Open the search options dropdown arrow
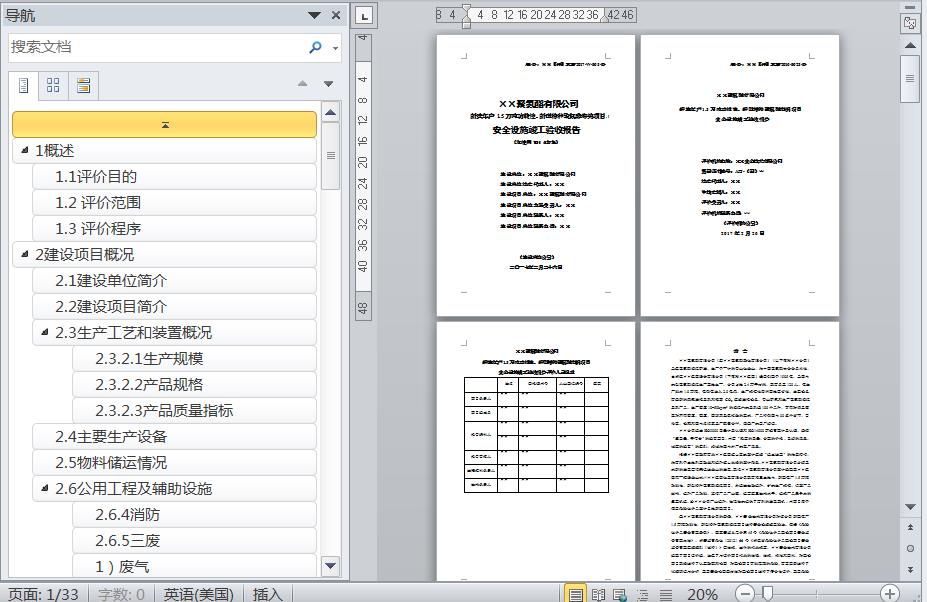927x602 pixels. pyautogui.click(x=335, y=48)
